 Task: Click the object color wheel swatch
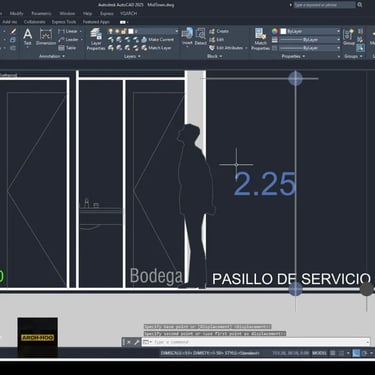(275, 31)
